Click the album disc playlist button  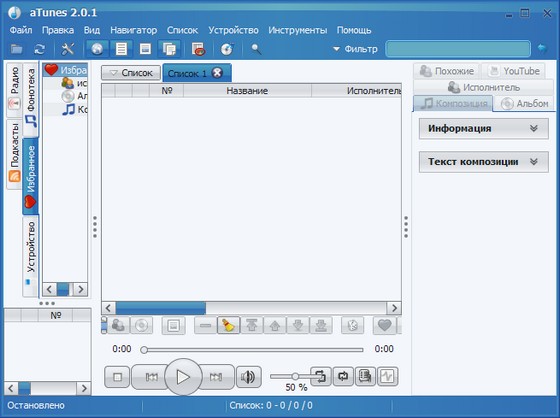[141, 325]
